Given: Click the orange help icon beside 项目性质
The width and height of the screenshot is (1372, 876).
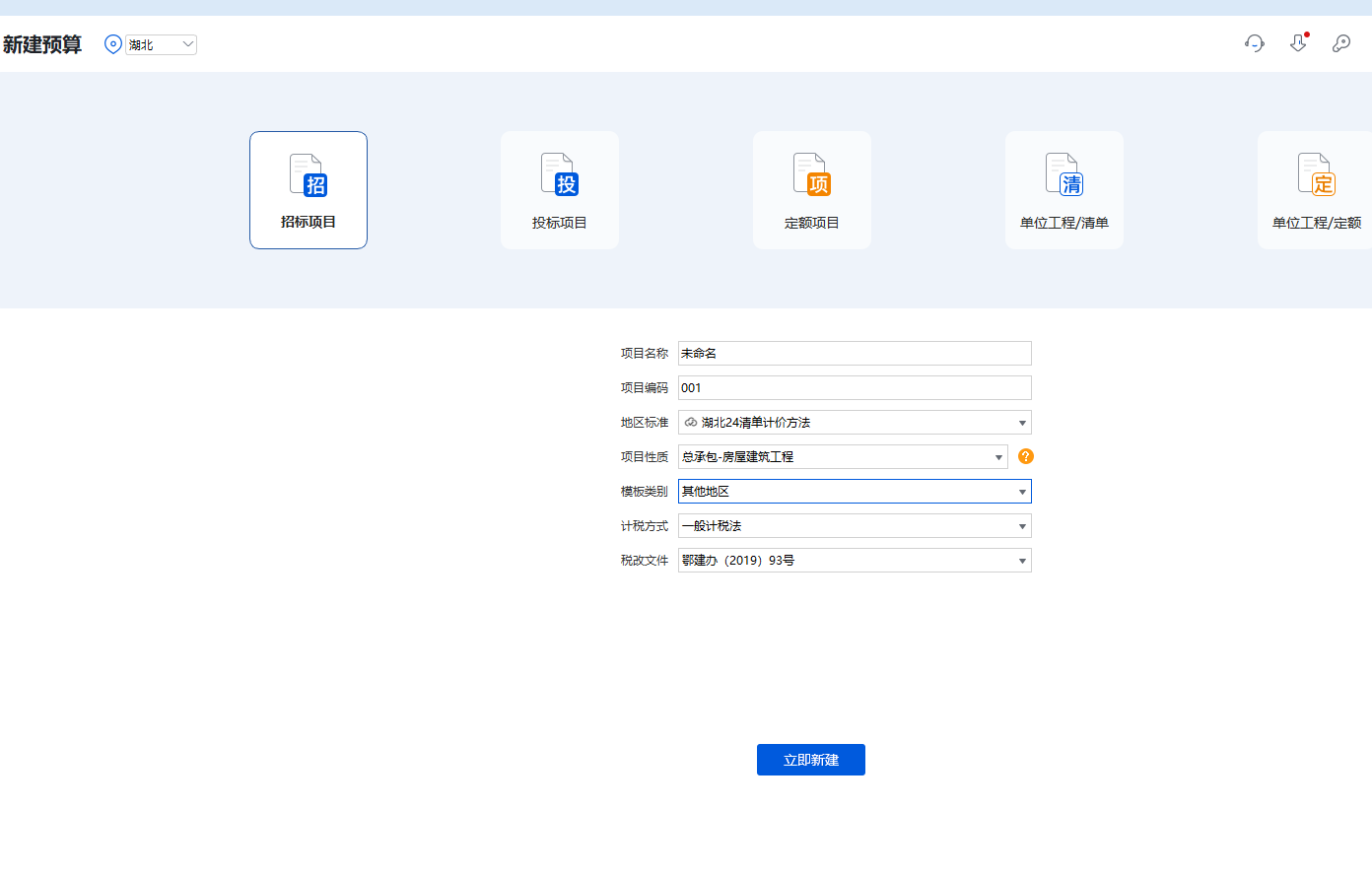Looking at the screenshot, I should click(x=1026, y=456).
